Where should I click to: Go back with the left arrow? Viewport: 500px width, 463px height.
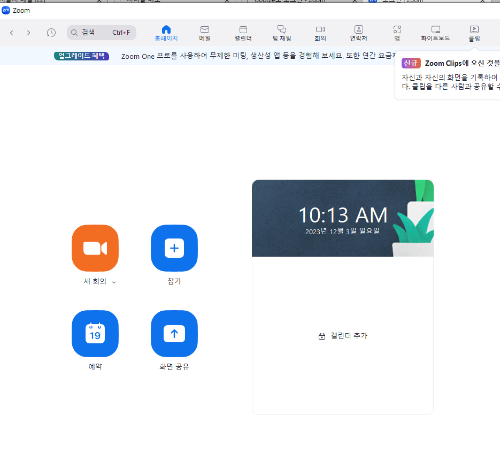pos(12,33)
